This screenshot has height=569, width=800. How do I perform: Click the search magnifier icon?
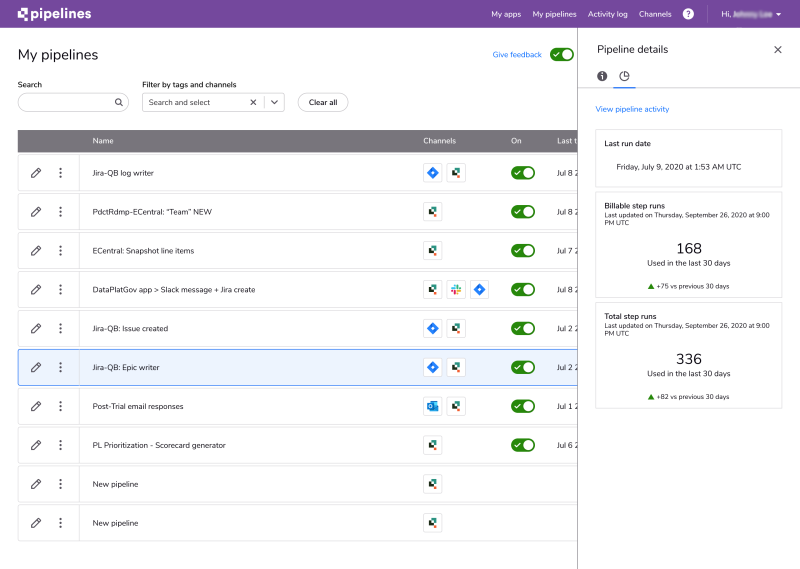119,102
